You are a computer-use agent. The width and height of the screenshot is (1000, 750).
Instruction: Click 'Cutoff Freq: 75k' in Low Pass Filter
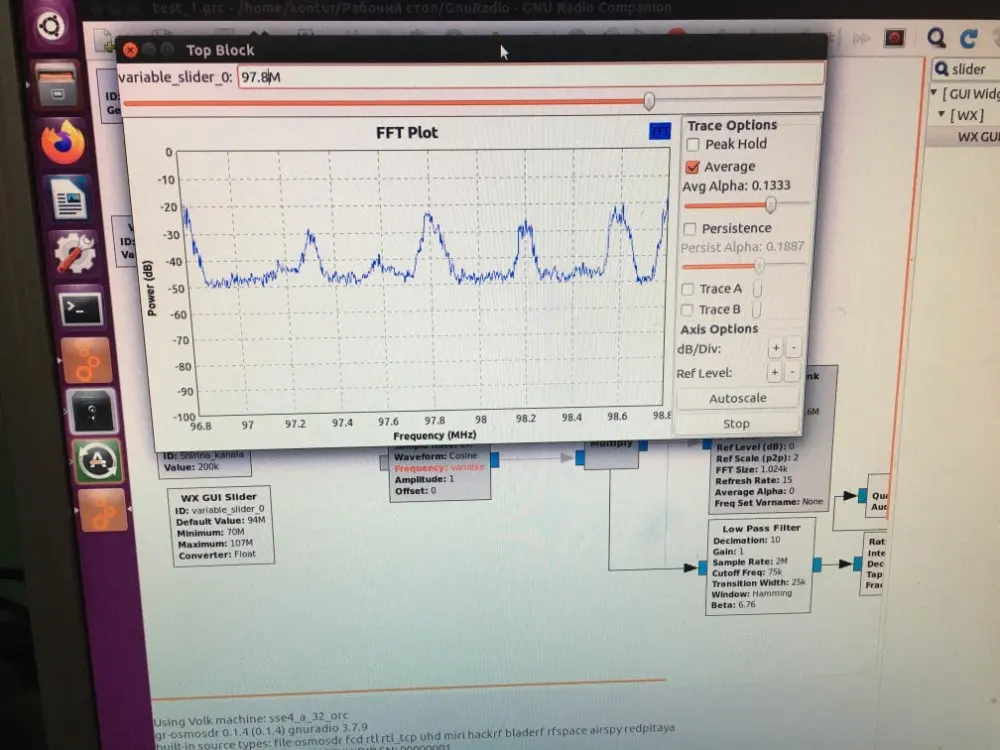pos(747,572)
